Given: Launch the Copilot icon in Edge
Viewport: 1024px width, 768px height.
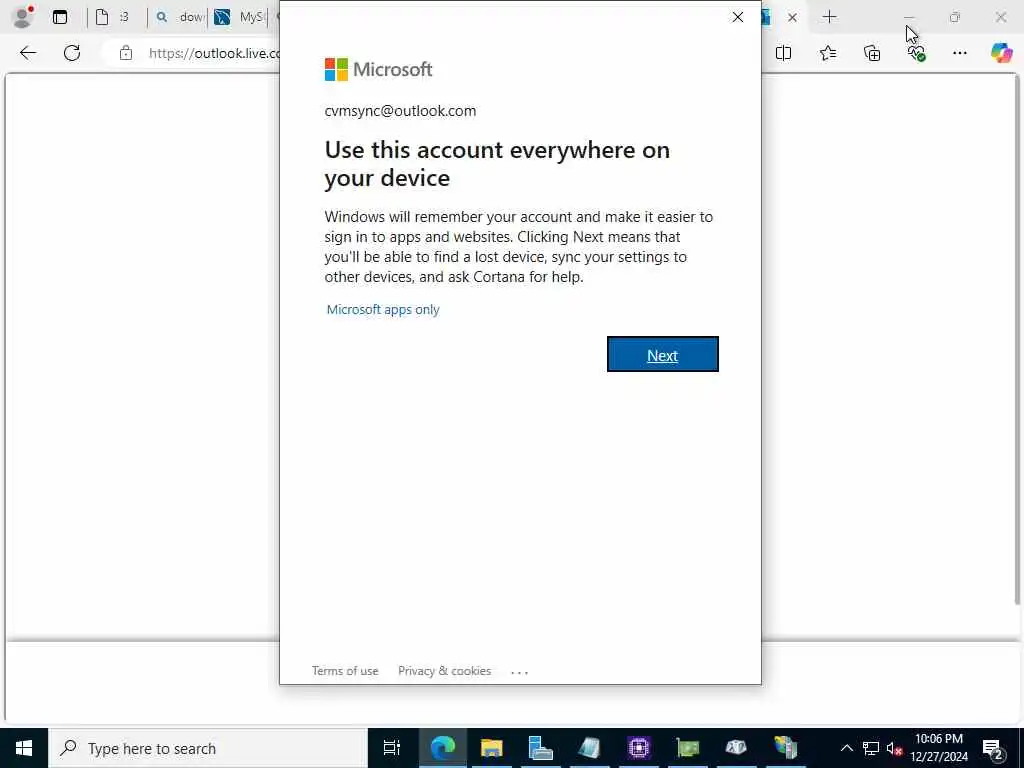Looking at the screenshot, I should point(1001,53).
